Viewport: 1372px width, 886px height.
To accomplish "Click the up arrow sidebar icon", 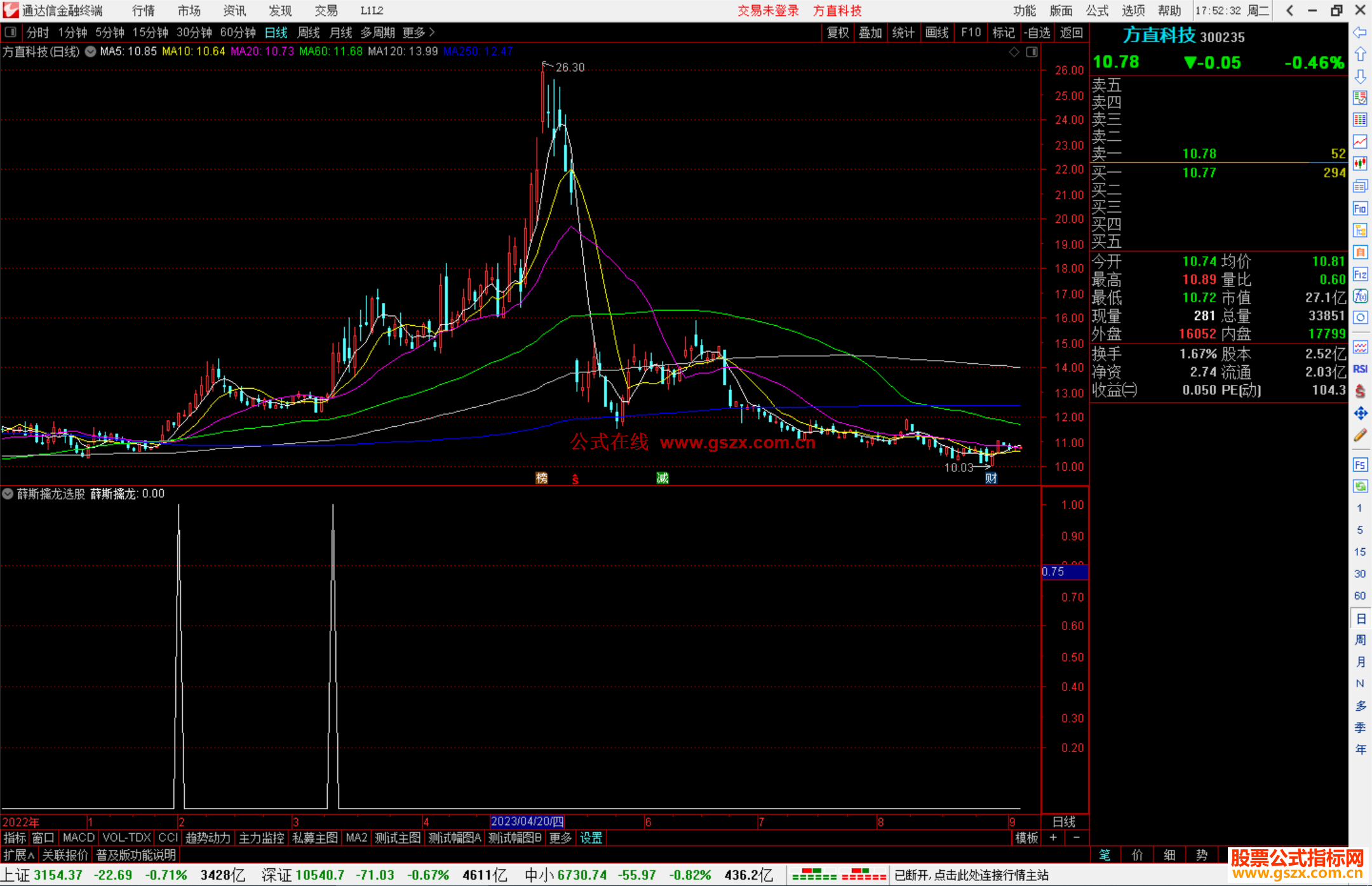I will point(1360,54).
